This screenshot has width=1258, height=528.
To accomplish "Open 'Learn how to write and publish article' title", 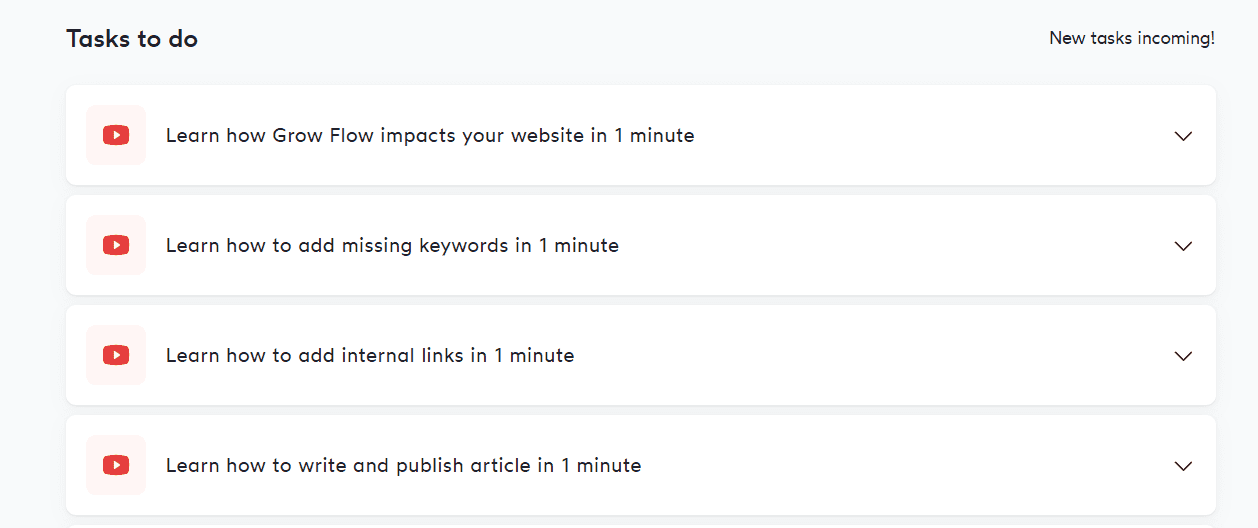I will point(403,465).
